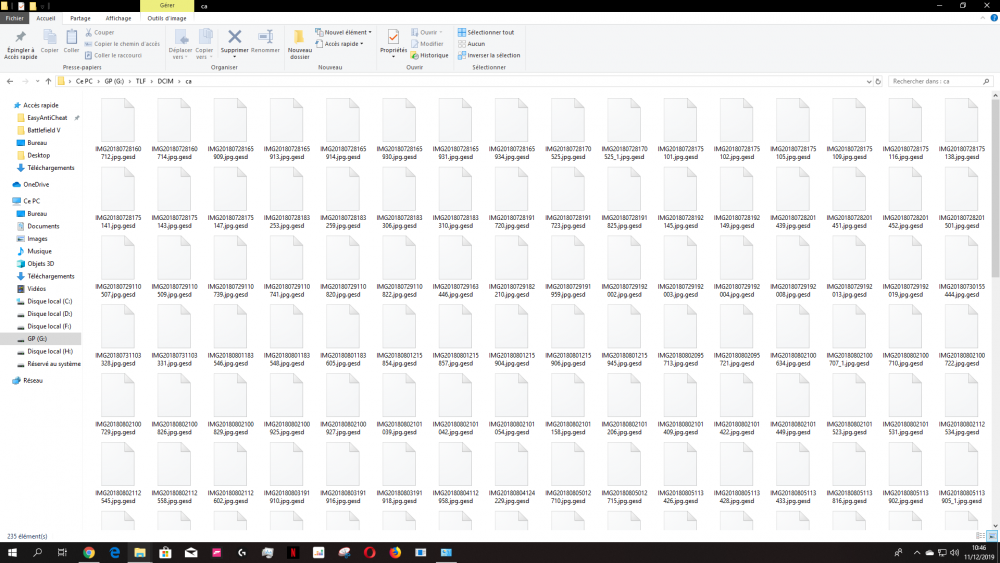Go up one folder level arrow
This screenshot has height=563, width=1000.
tap(48, 80)
